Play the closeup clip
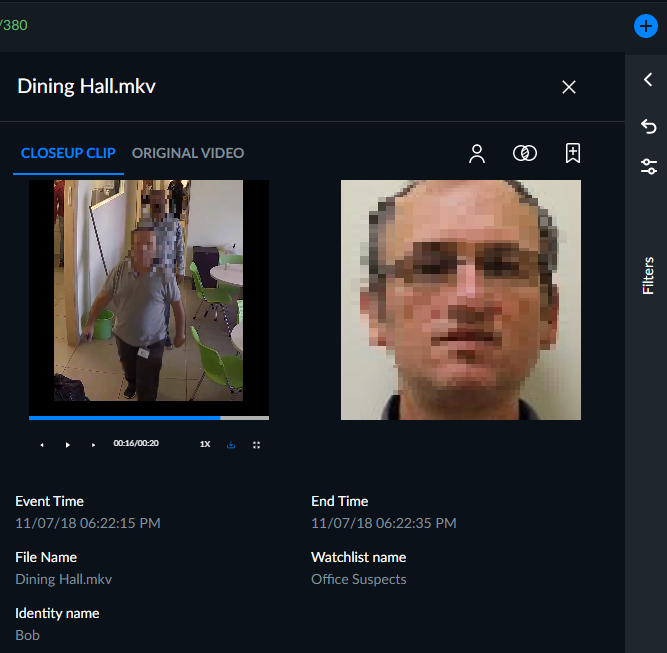The width and height of the screenshot is (667, 653). click(x=68, y=445)
